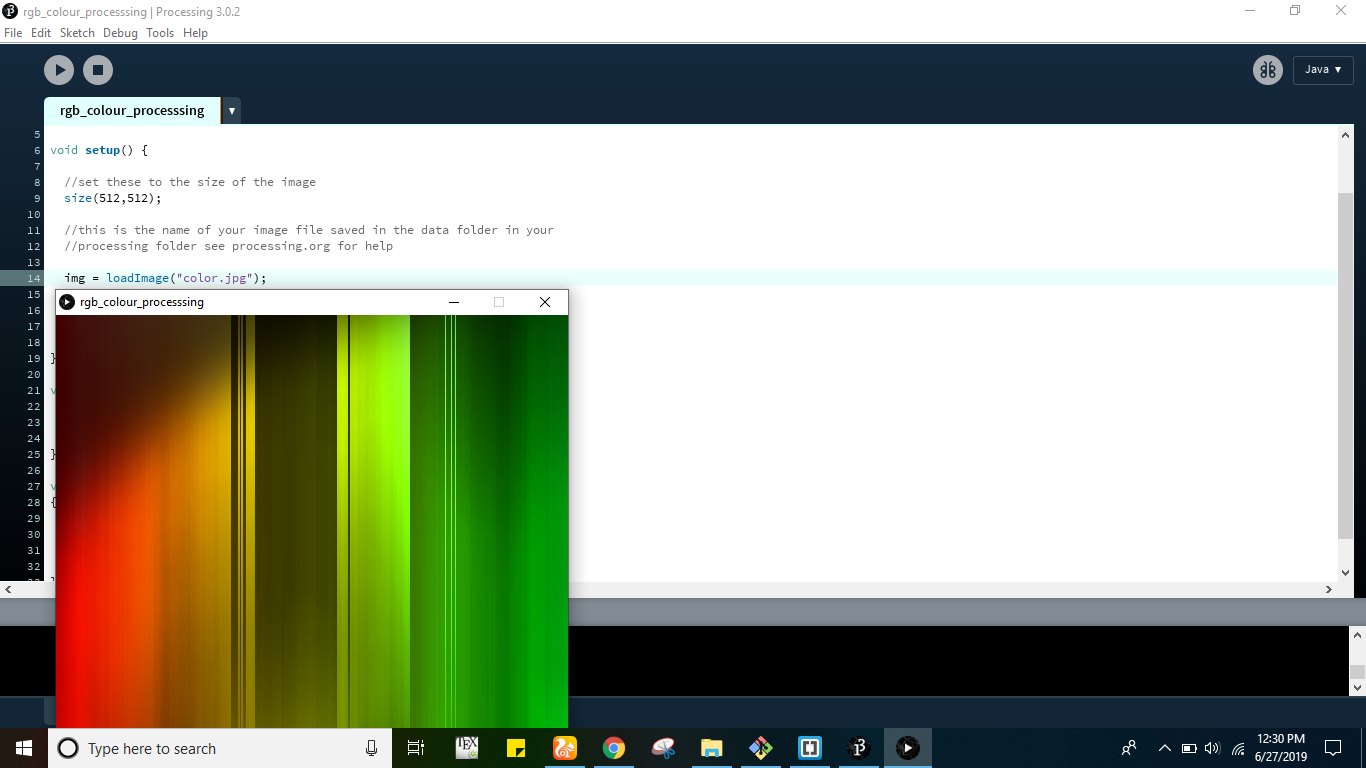Open Task View from the taskbar
The height and width of the screenshot is (768, 1366).
click(415, 747)
